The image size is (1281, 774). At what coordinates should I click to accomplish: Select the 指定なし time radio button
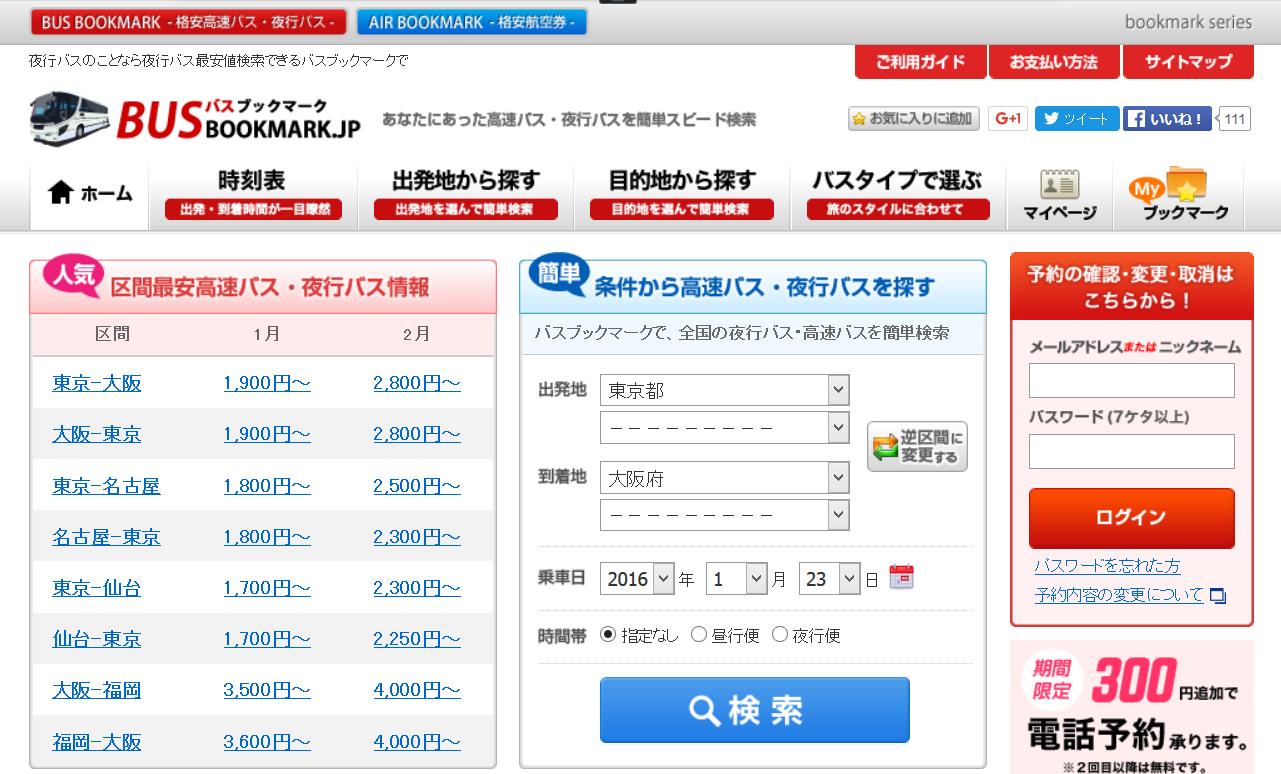(608, 634)
